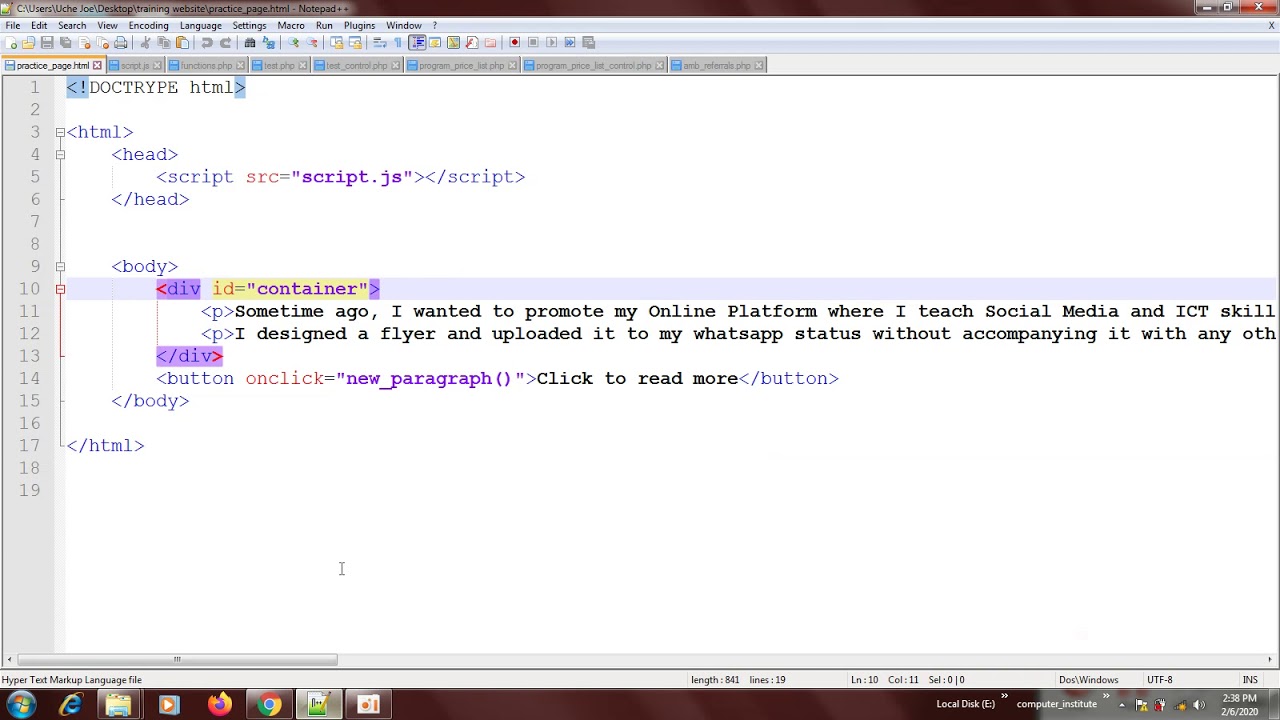Save the recorded macro icon
The width and height of the screenshot is (1280, 720).
588,42
